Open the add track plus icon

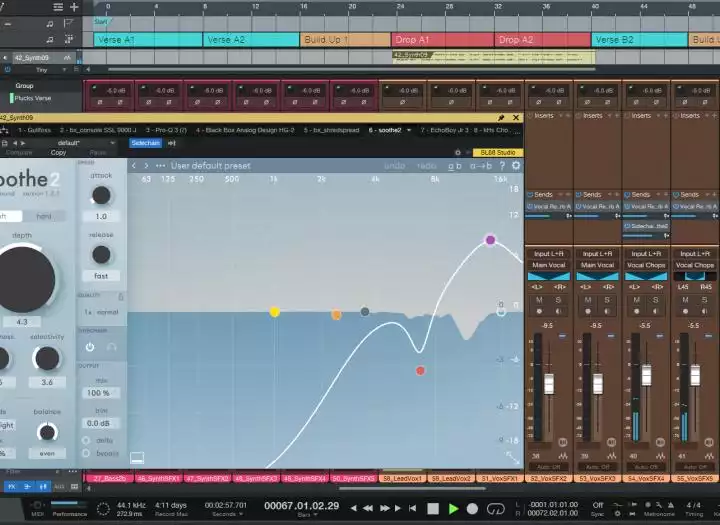pos(74,7)
